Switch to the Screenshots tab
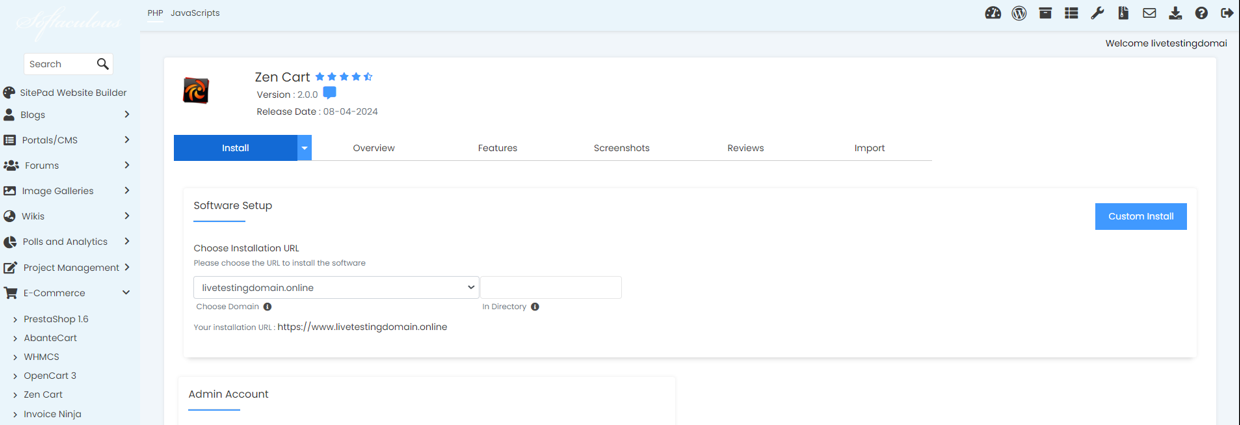 pos(621,148)
